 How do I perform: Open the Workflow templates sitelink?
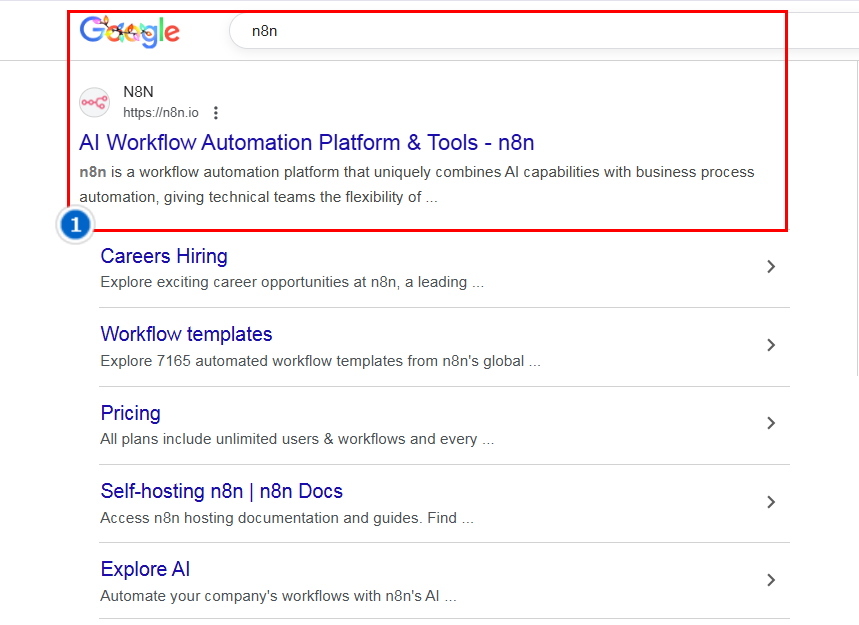pyautogui.click(x=186, y=334)
